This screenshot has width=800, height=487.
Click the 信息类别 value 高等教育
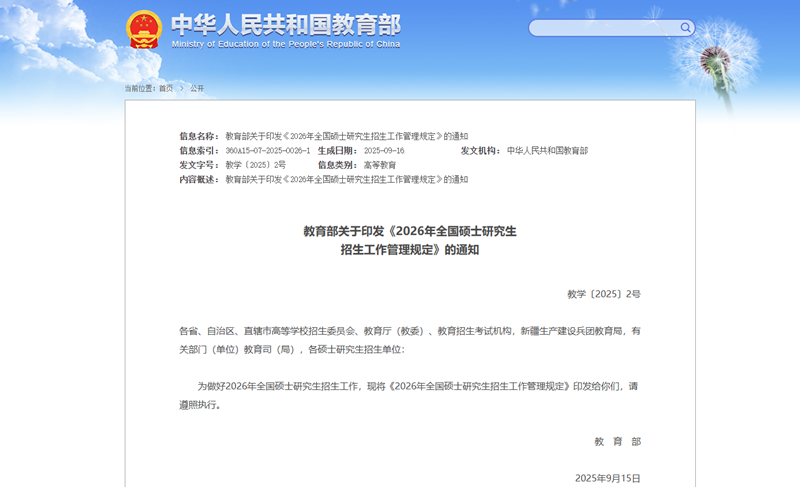point(380,165)
